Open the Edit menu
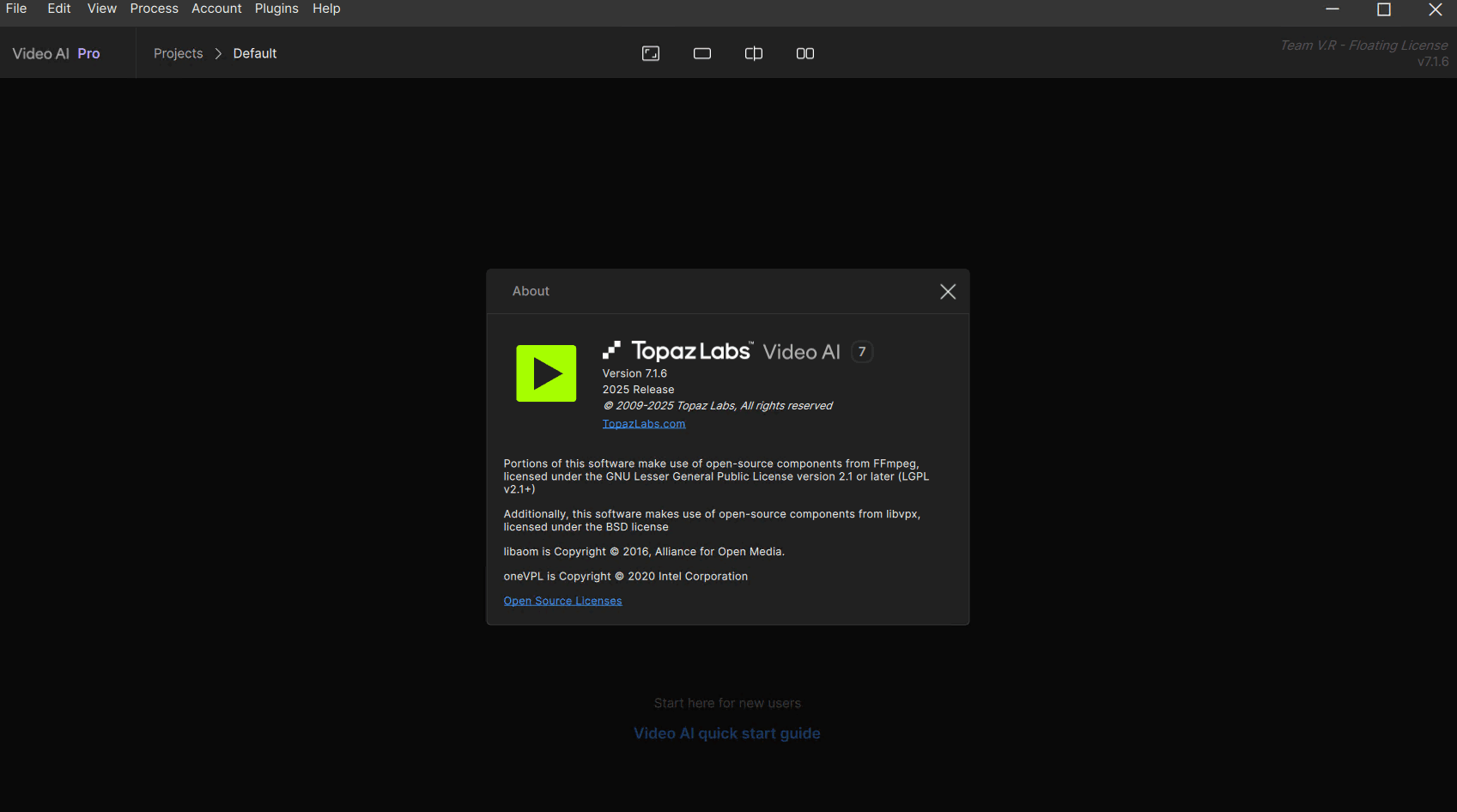 [59, 9]
